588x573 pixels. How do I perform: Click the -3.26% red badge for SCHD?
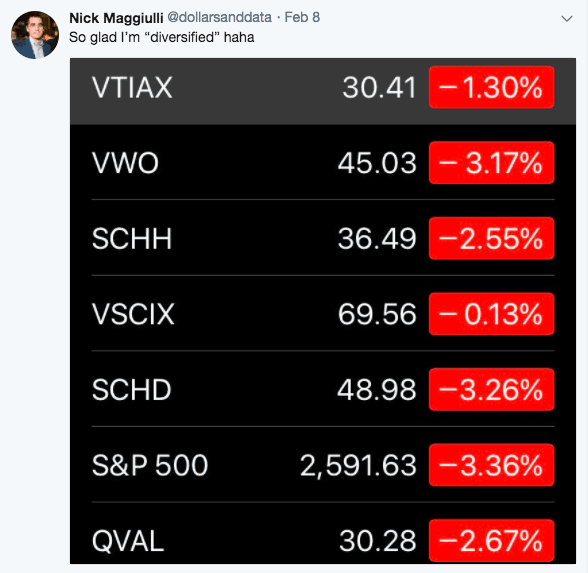[492, 390]
